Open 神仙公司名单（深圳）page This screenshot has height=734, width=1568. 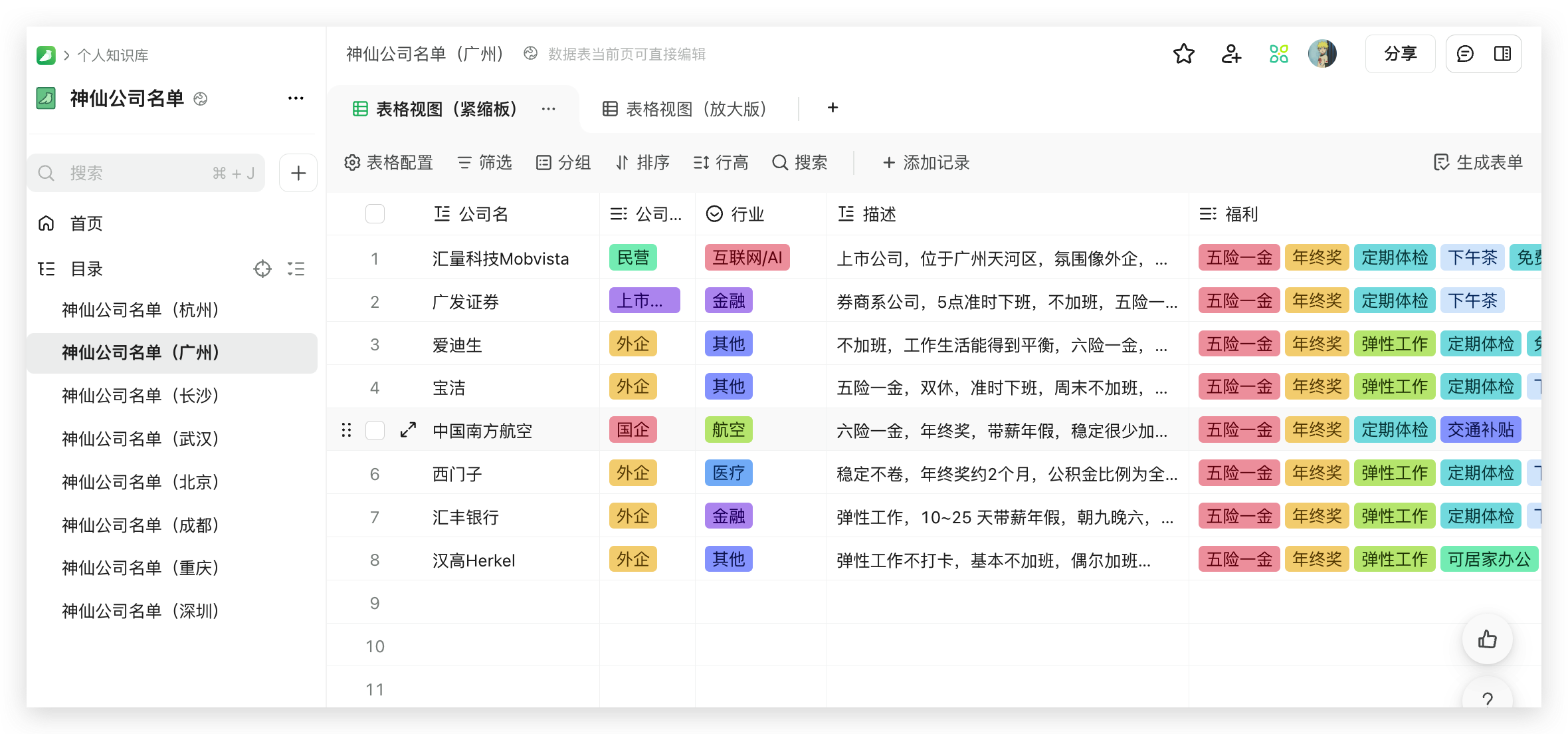pos(141,611)
